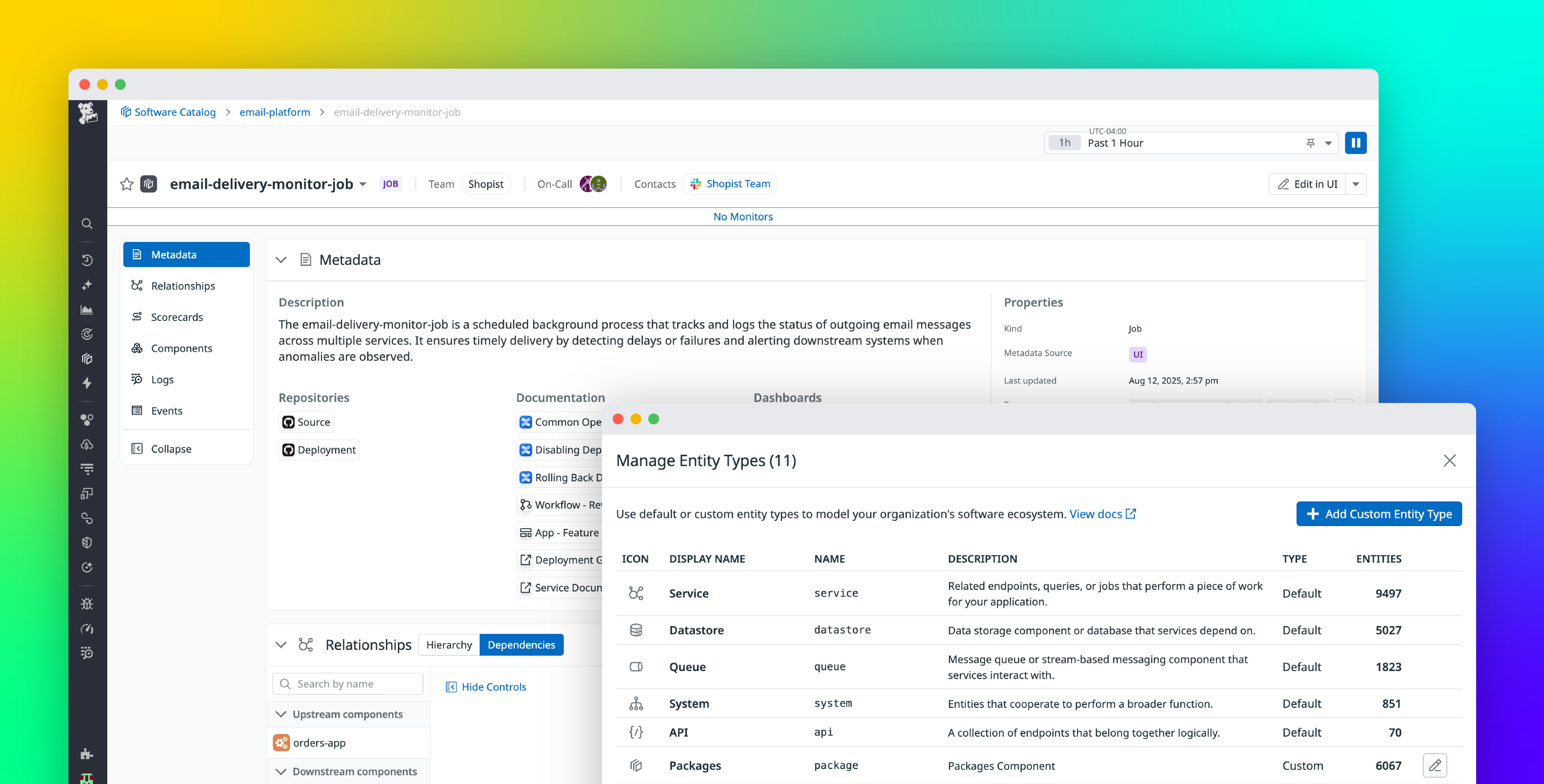This screenshot has width=1544, height=784.
Task: Click the Watchdog sparkles icon in sidebar
Action: [87, 285]
